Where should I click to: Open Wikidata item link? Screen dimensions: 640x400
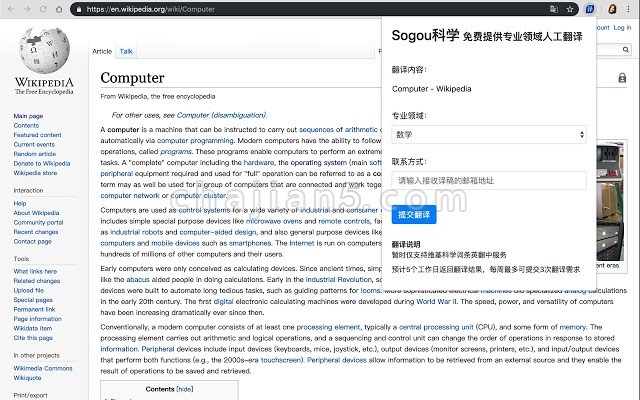tap(33, 328)
